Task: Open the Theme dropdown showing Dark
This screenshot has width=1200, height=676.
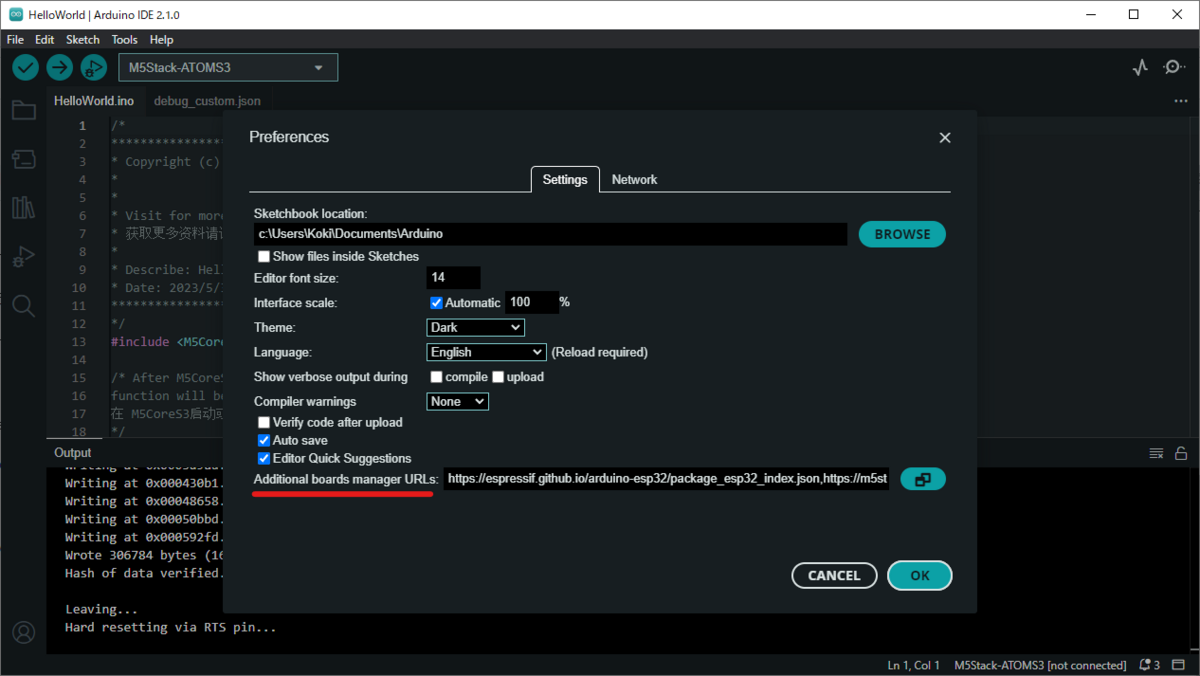Action: [476, 327]
